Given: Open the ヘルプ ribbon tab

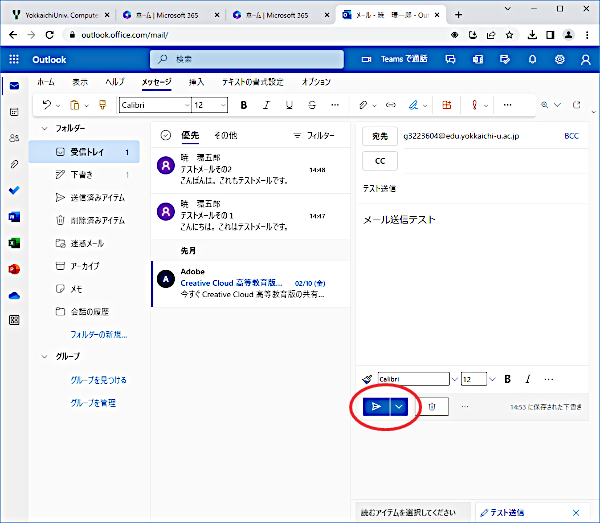Looking at the screenshot, I should 115,82.
